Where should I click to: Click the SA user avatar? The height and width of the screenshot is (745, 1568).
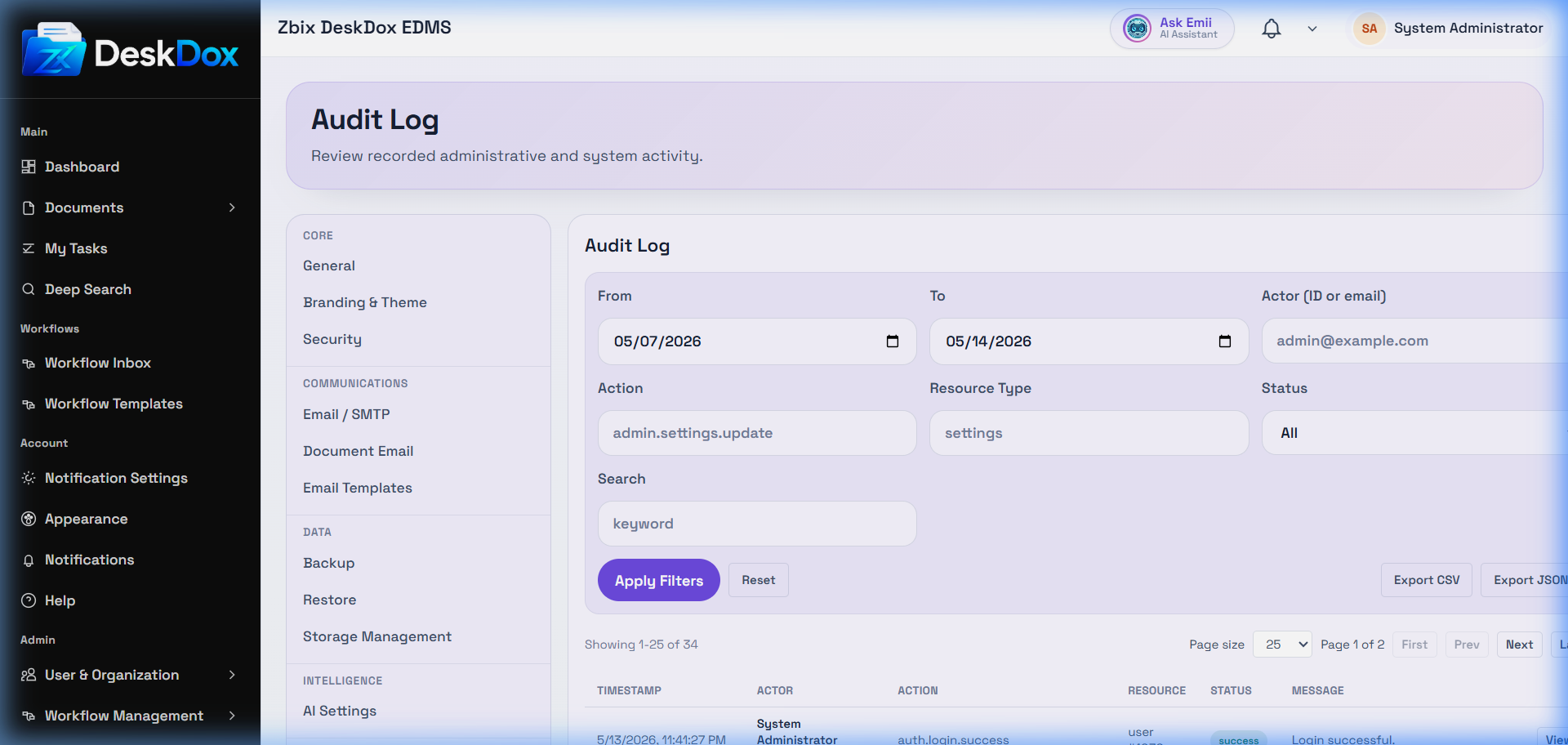1370,29
